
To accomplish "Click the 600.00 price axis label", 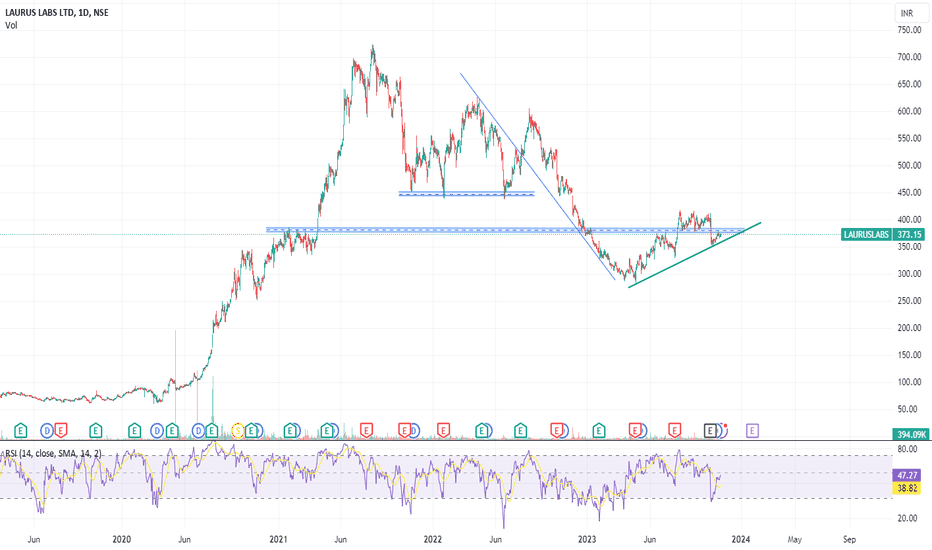I will (x=909, y=111).
